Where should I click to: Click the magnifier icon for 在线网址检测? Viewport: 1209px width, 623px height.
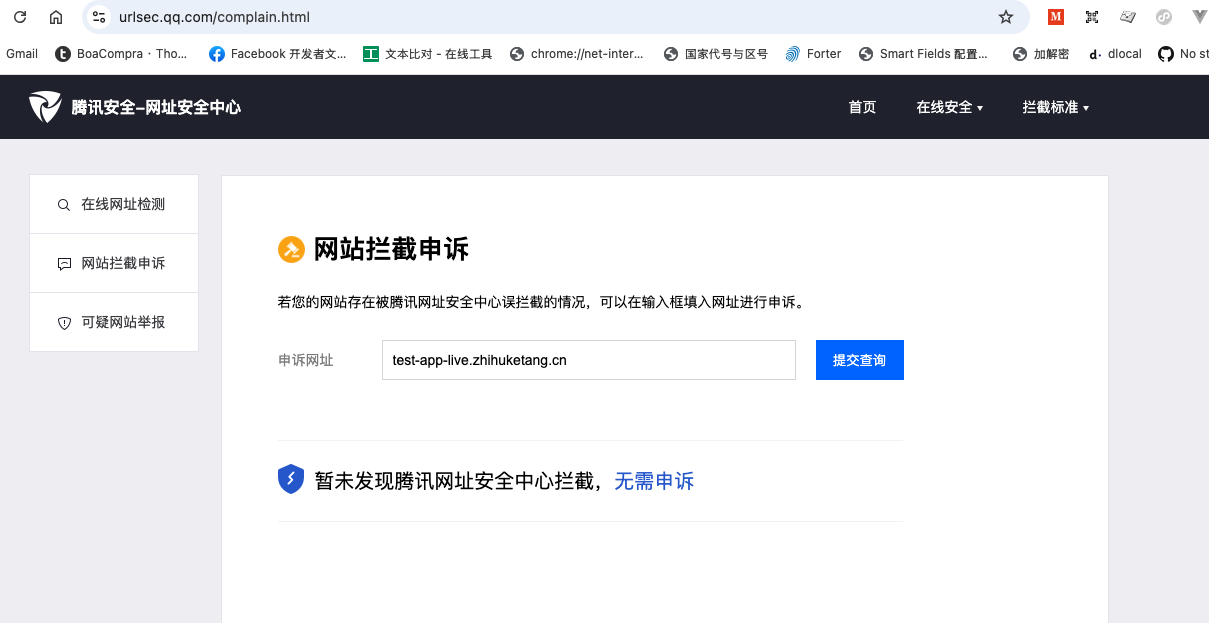64,205
